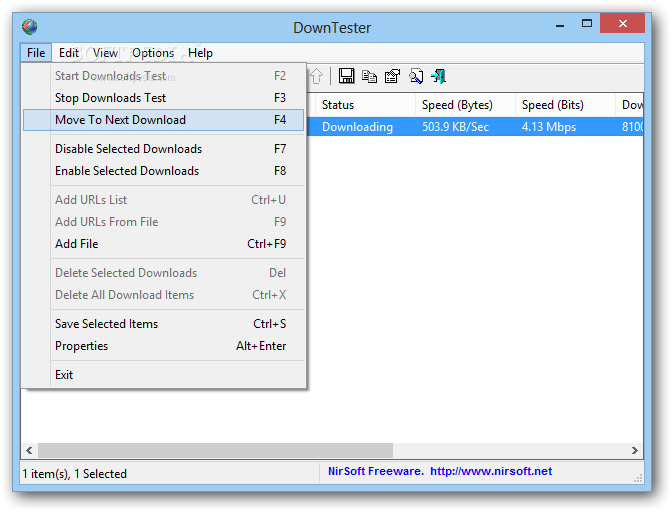Screen dimensions: 672x512
Task: Open the File menu
Action: pos(36,53)
